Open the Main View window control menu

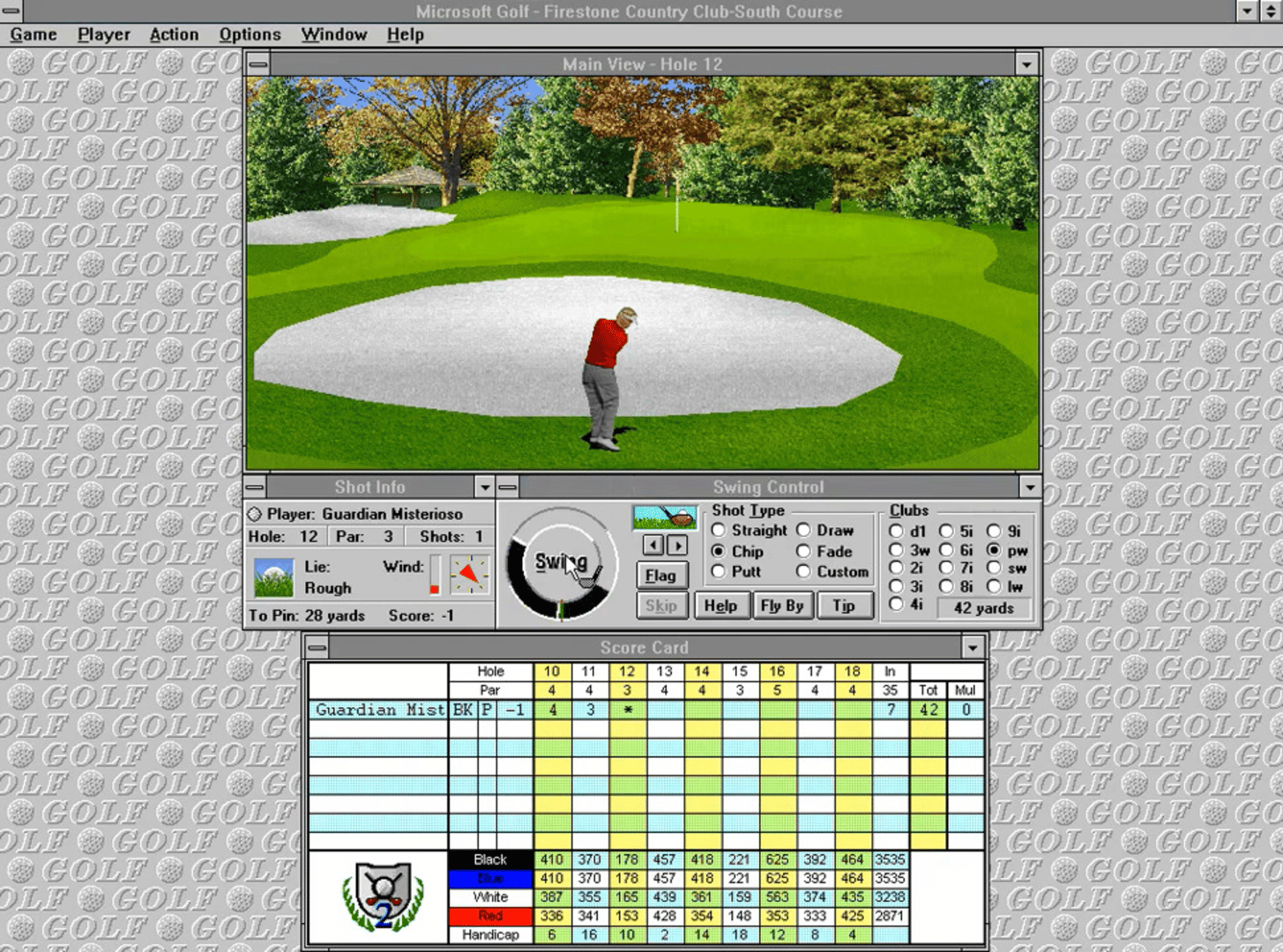(257, 64)
